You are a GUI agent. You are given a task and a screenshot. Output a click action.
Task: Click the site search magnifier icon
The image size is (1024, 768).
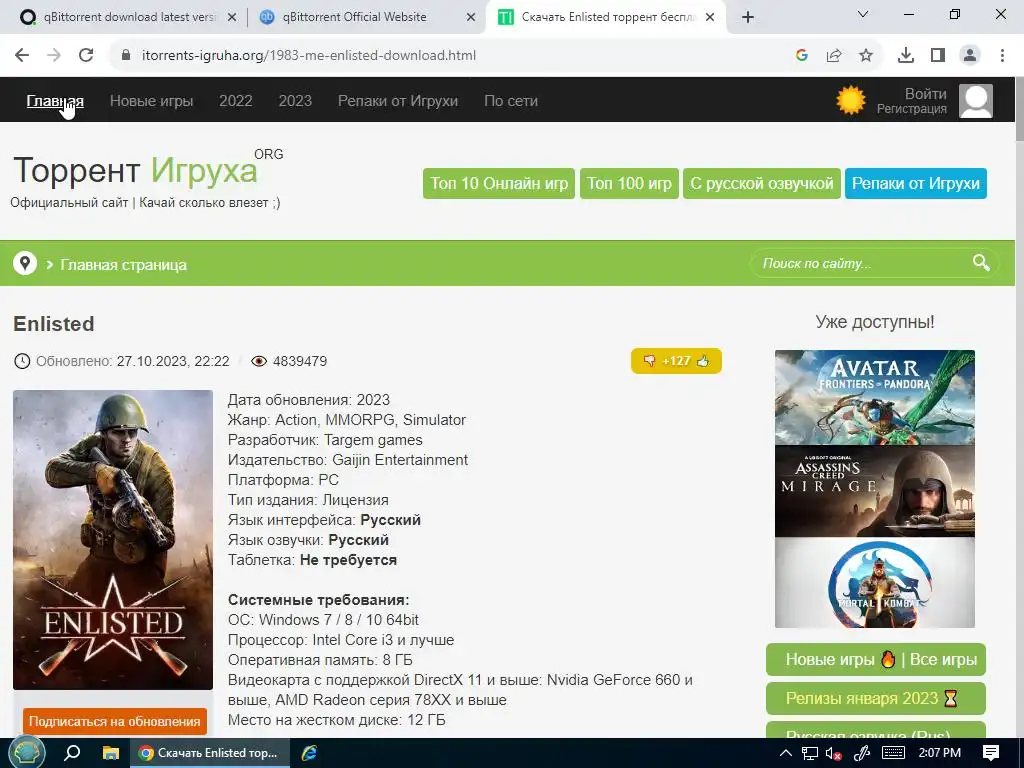(x=981, y=263)
